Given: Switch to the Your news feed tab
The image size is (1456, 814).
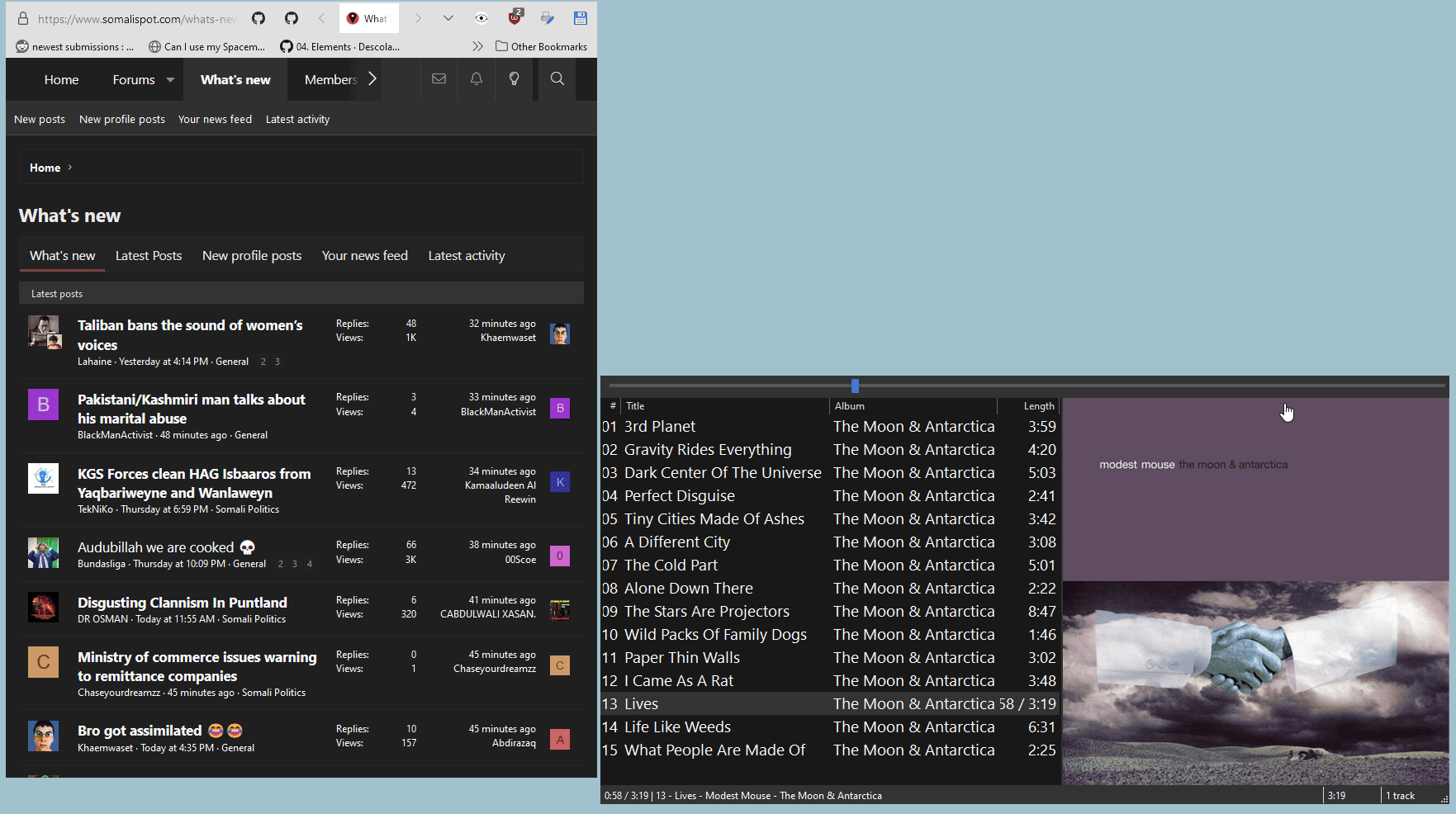Looking at the screenshot, I should click(364, 256).
